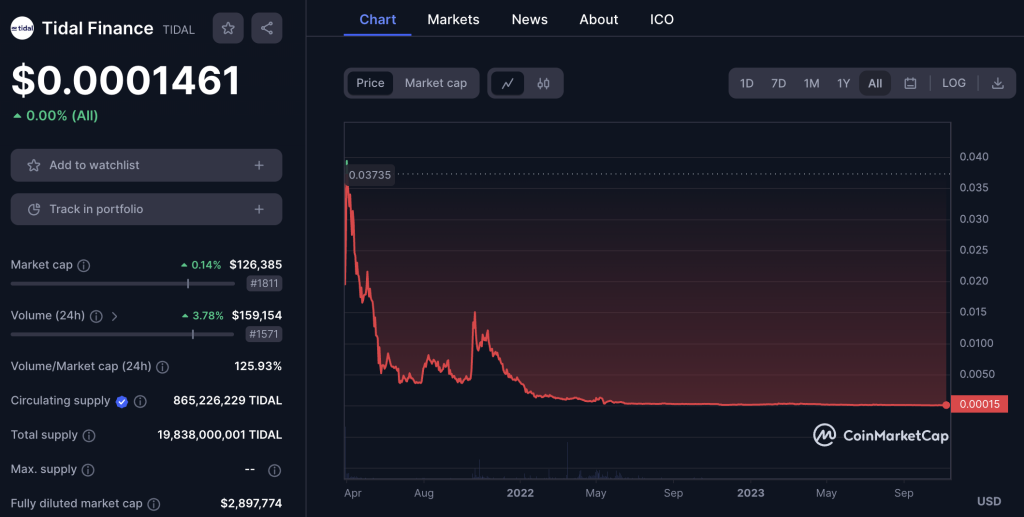
Task: Enable LOG scale on chart
Action: click(953, 84)
